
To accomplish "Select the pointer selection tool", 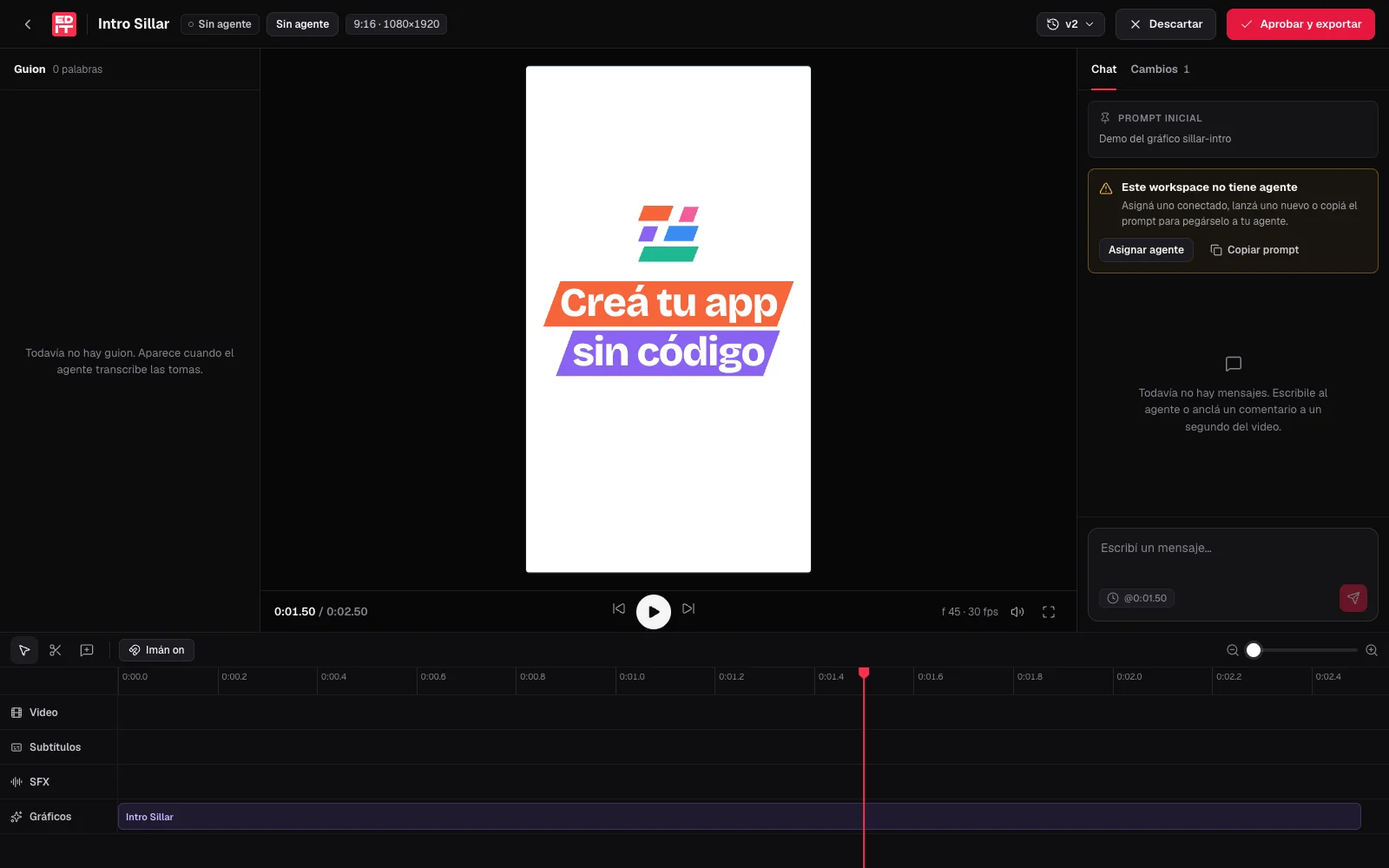I will [x=24, y=650].
